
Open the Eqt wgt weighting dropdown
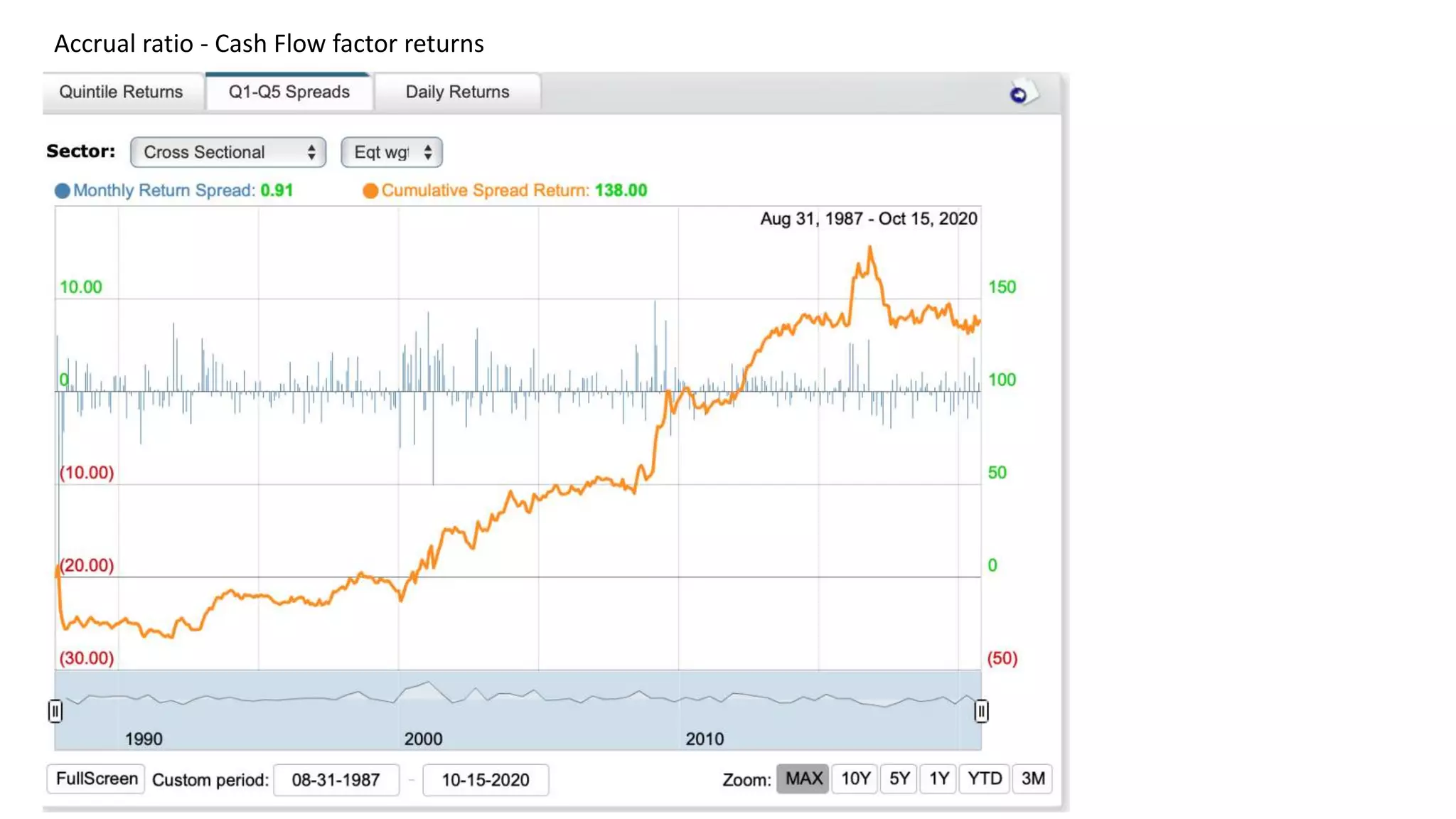coord(392,152)
